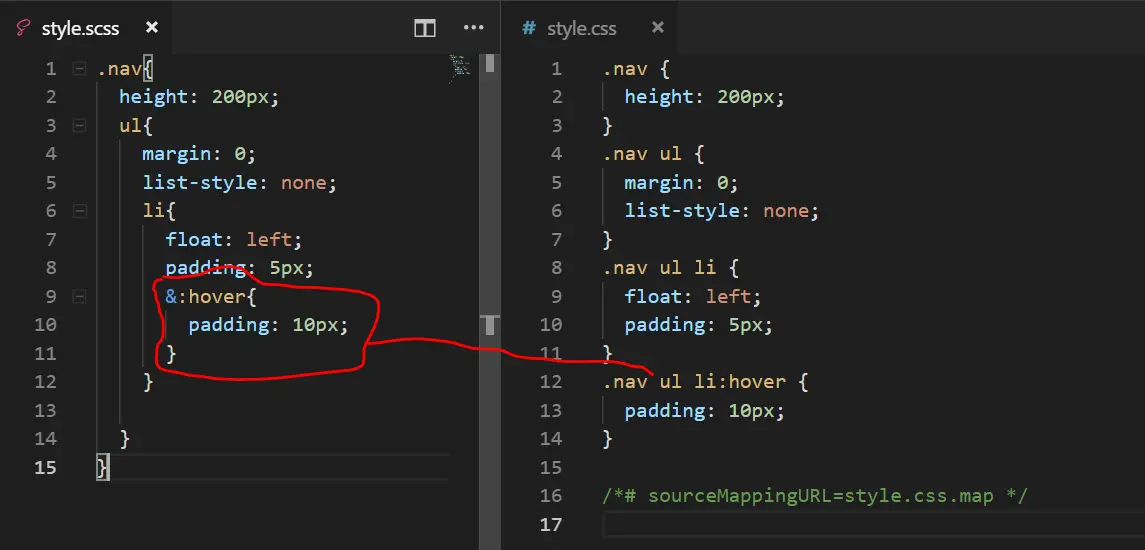Fold the li block at line 6
This screenshot has height=550, width=1145.
coord(80,212)
